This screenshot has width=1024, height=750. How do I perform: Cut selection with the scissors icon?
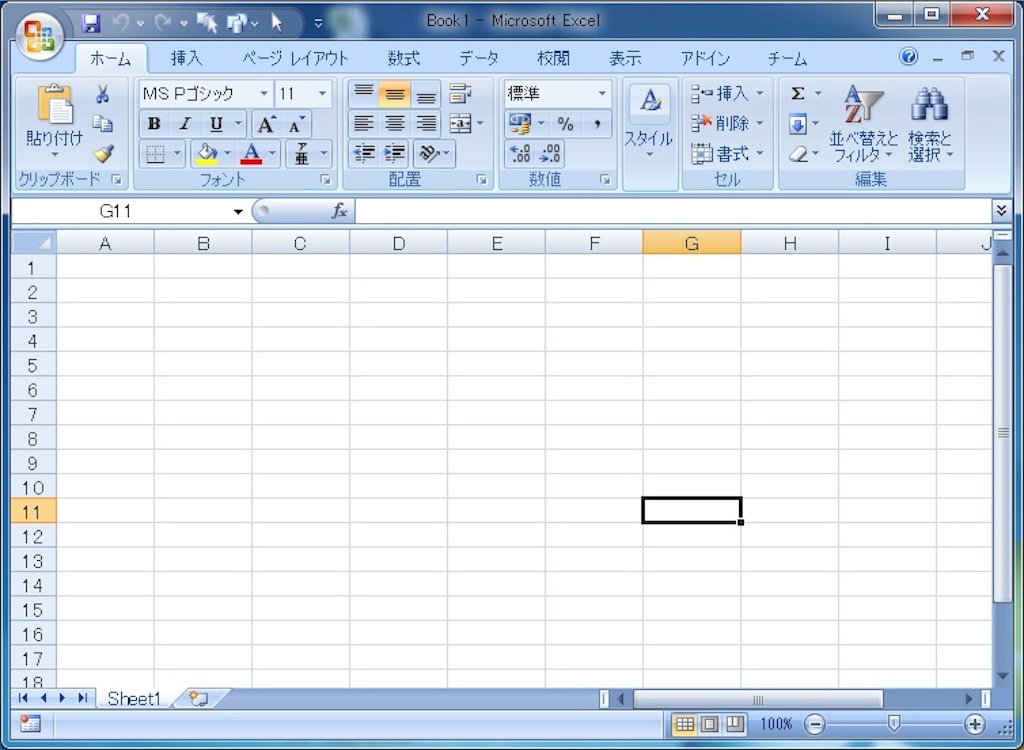click(103, 94)
